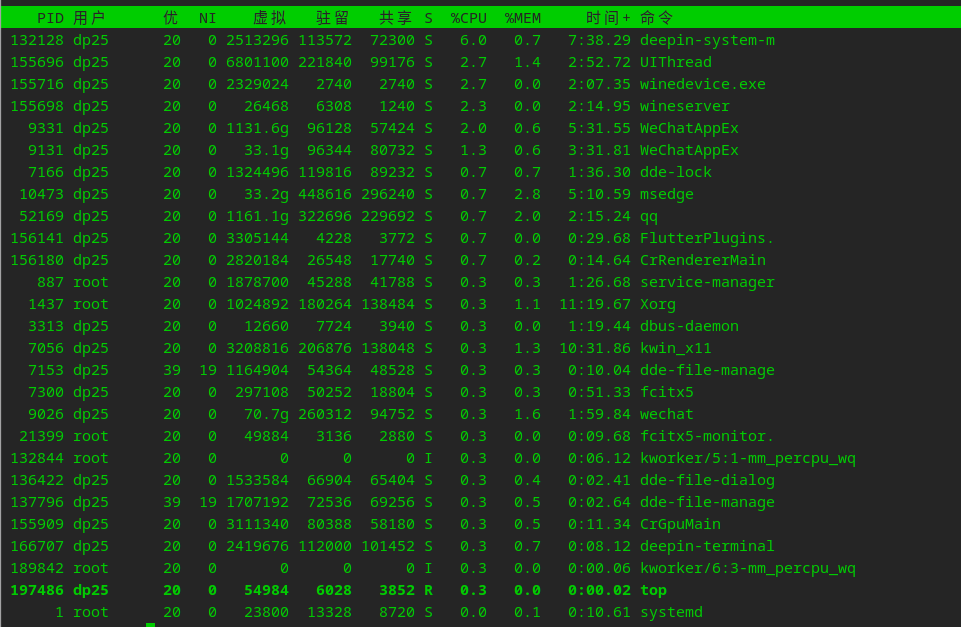The image size is (961, 627).
Task: Click the fcitx5 command in PID 7300 row
Action: [667, 393]
